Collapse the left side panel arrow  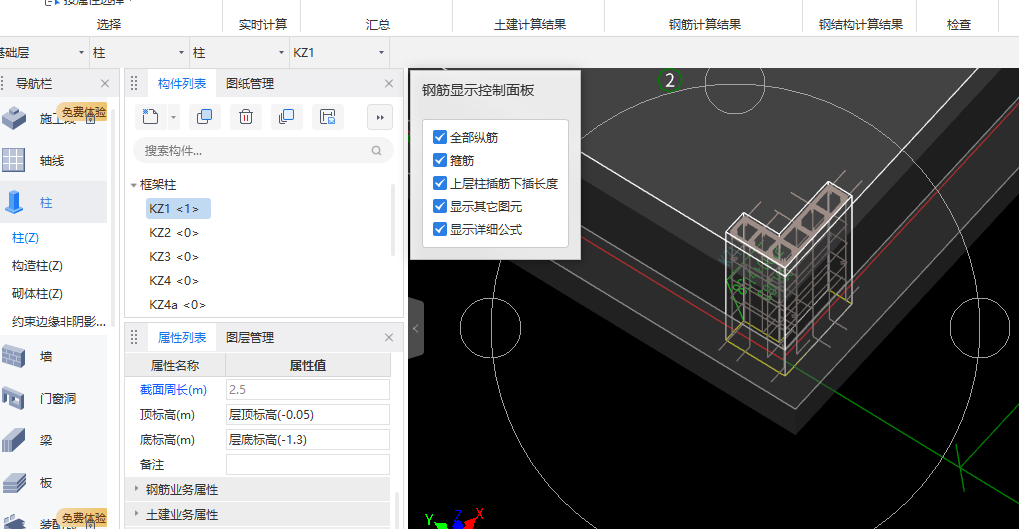tap(416, 329)
